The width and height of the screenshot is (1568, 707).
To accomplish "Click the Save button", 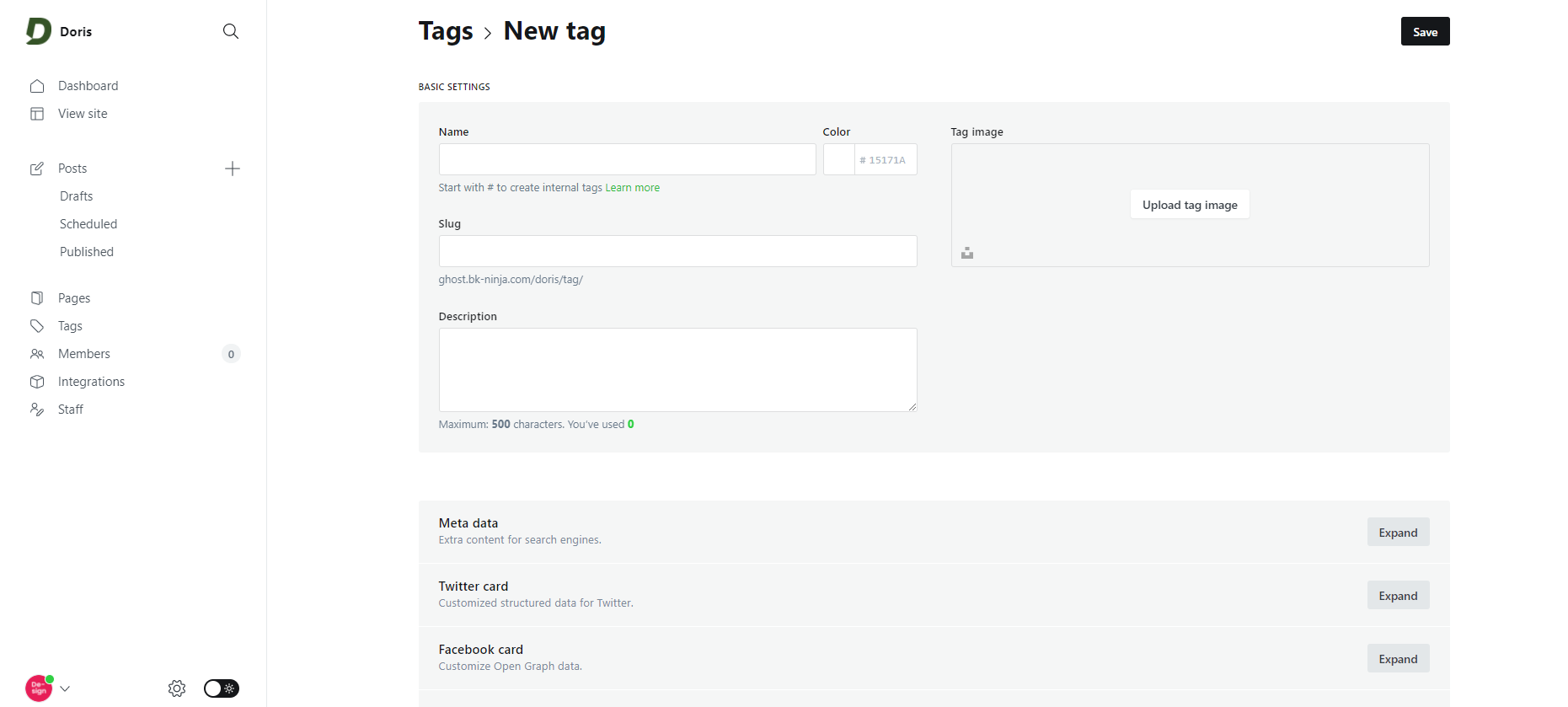I will click(1425, 32).
